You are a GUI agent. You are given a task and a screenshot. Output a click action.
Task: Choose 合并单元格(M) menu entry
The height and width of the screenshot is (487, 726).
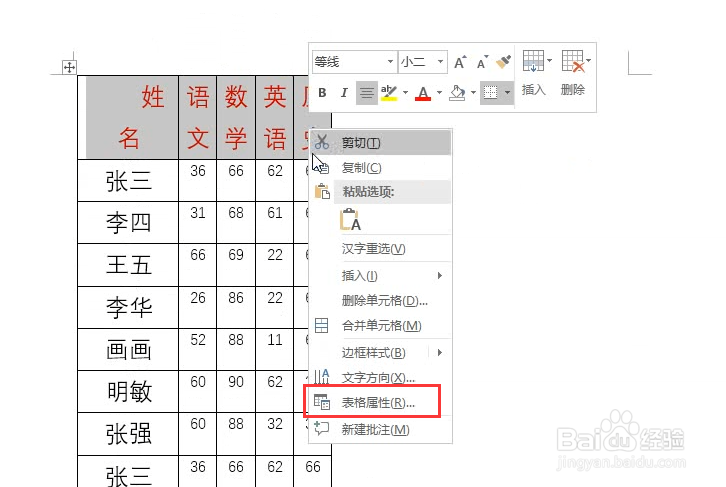pos(381,326)
